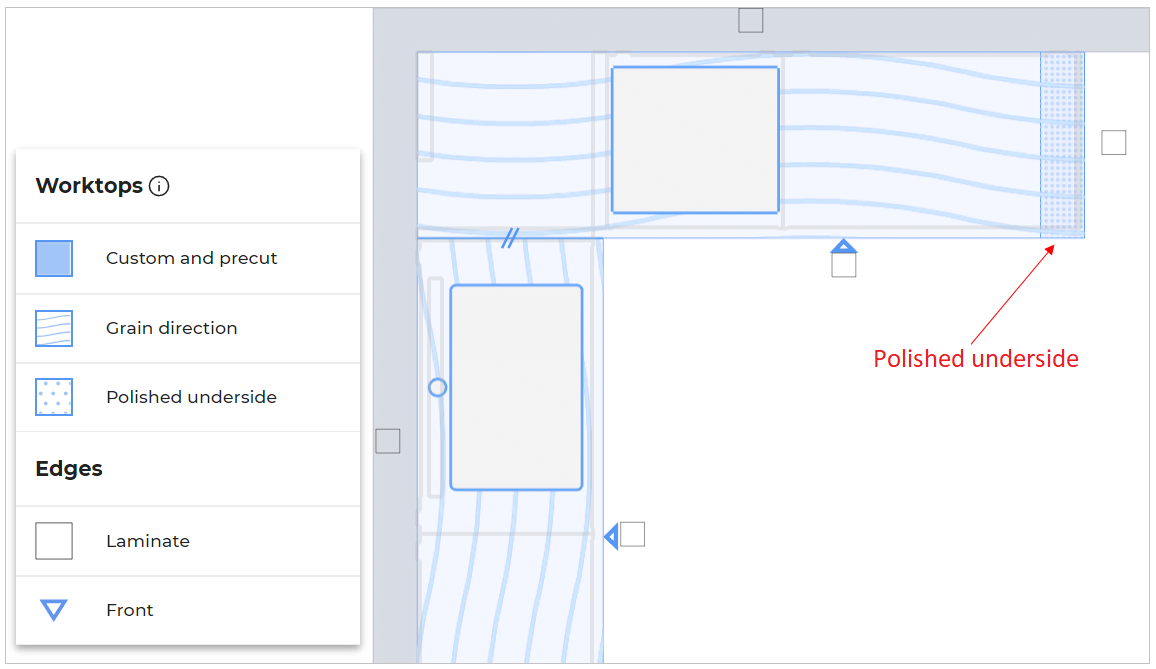The width and height of the screenshot is (1156, 669).
Task: Click the Worktops info icon
Action: [x=159, y=186]
